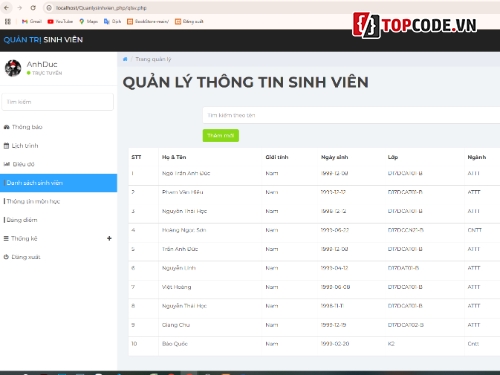
Task: Go back with browser back arrow
Action: tap(7, 8)
